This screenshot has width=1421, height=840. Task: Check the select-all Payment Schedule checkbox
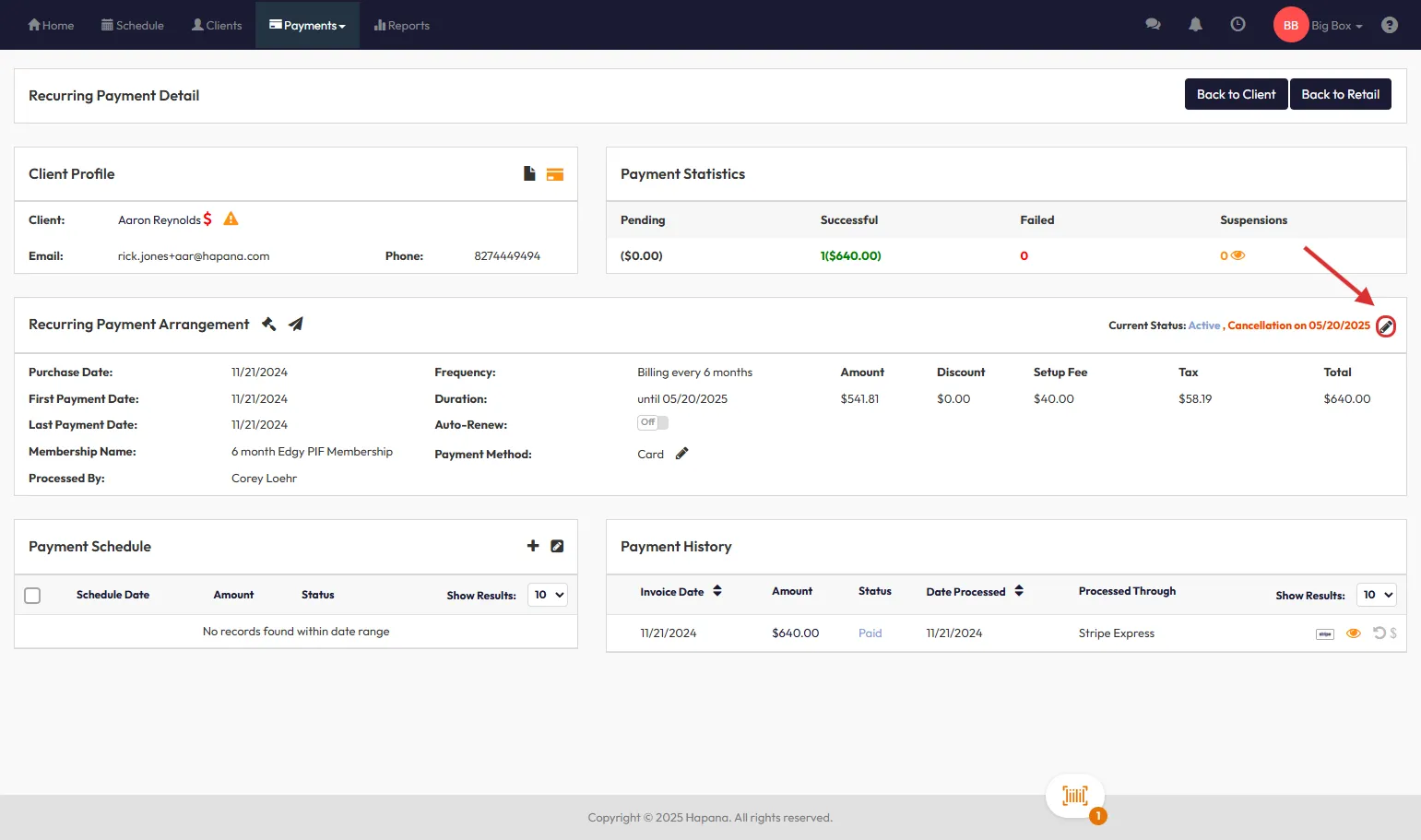coord(32,596)
